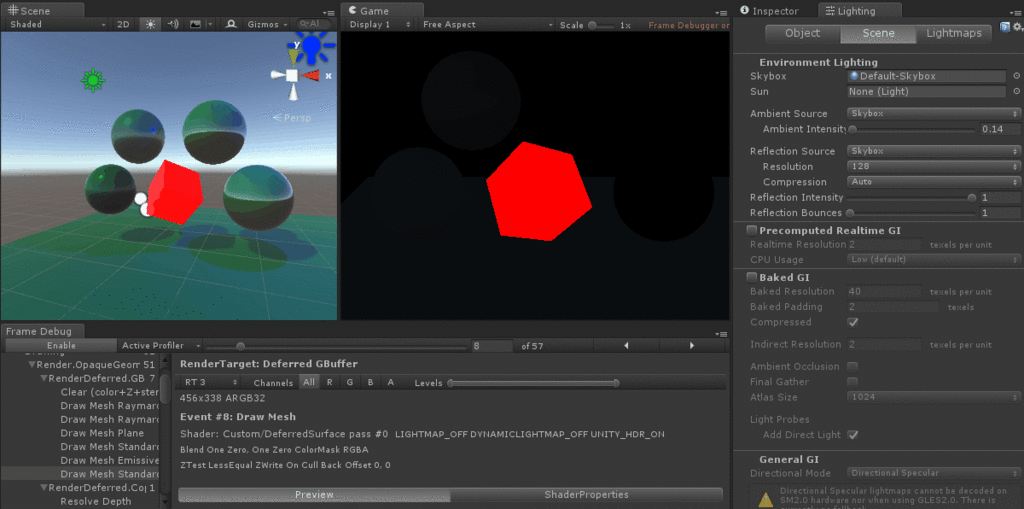
Task: Select the Object lighting button
Action: coord(802,33)
